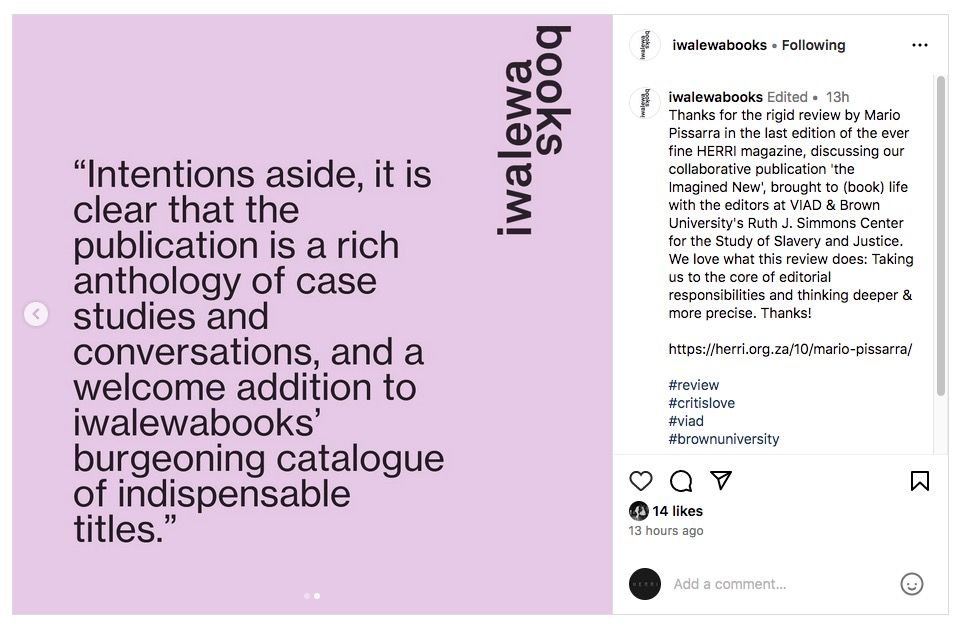Open the #review hashtag
The image size is (967, 628).
(693, 385)
